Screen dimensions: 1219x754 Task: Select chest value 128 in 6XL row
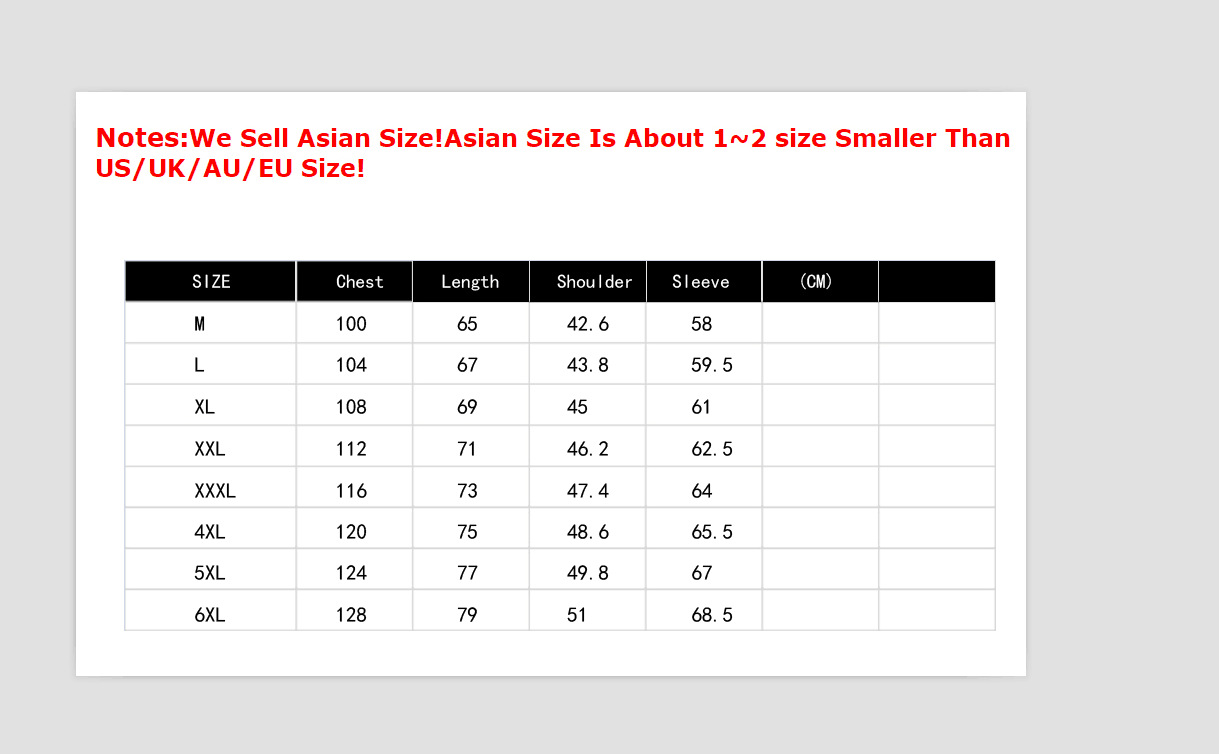pos(351,615)
